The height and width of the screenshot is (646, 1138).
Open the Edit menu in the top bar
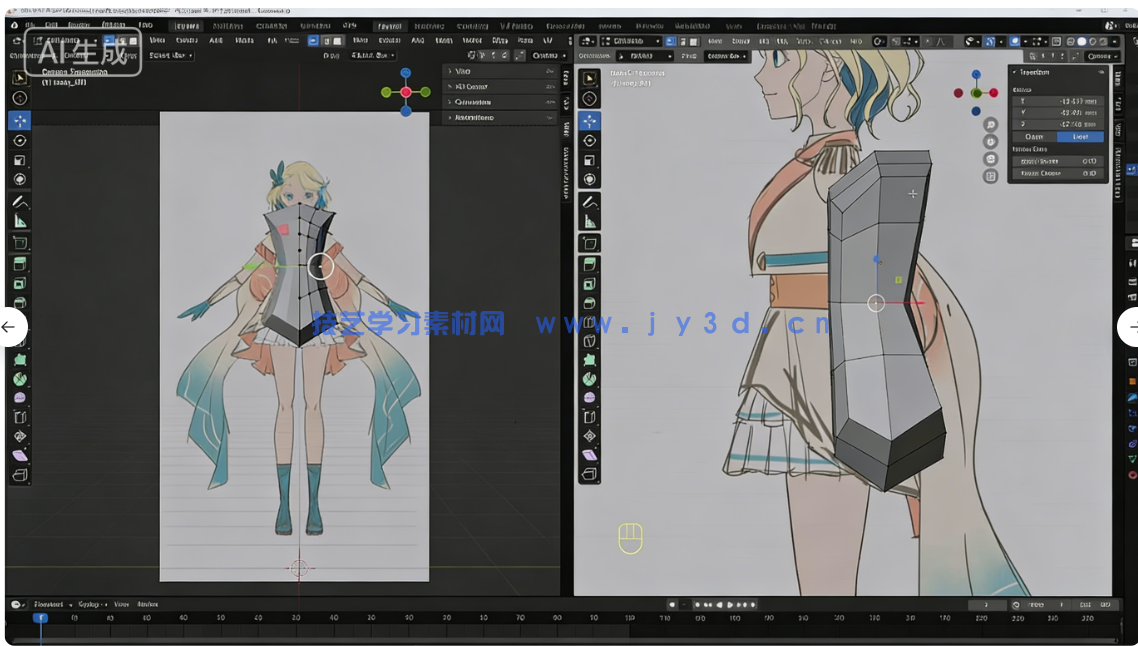click(52, 27)
